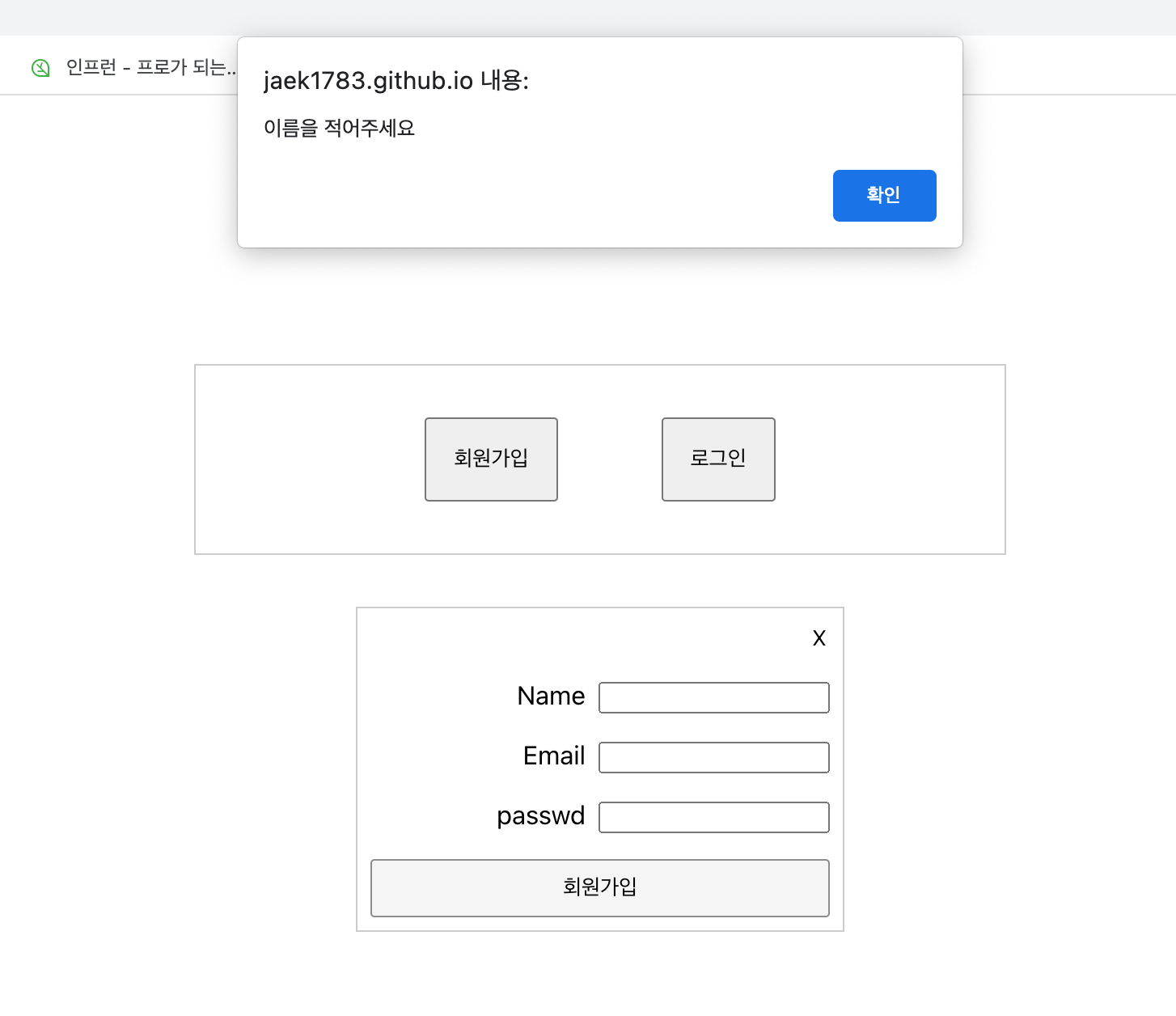The height and width of the screenshot is (1016, 1176).
Task: Focus the Name input field
Action: click(x=713, y=696)
